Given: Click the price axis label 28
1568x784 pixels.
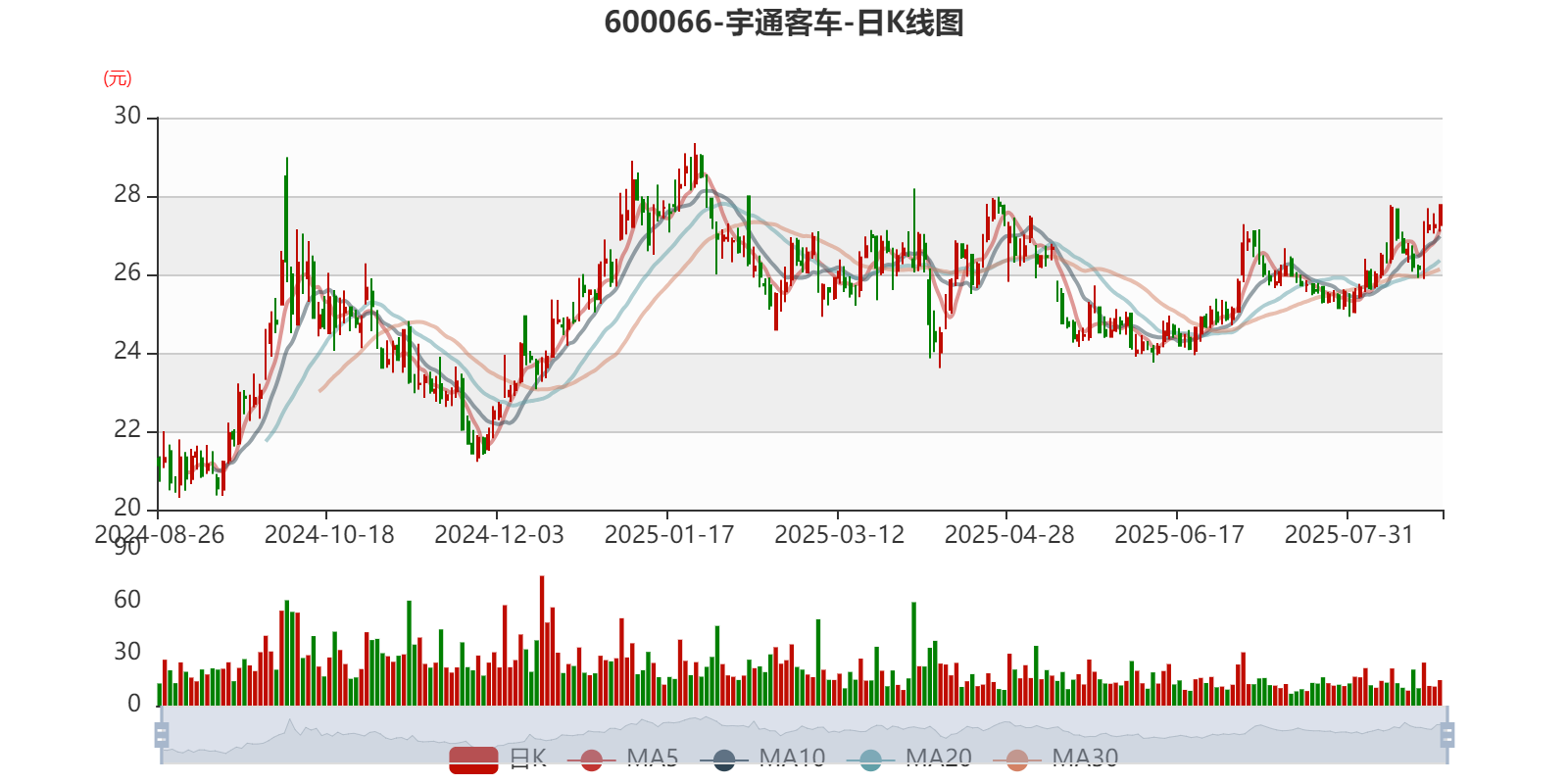Looking at the screenshot, I should (x=127, y=195).
